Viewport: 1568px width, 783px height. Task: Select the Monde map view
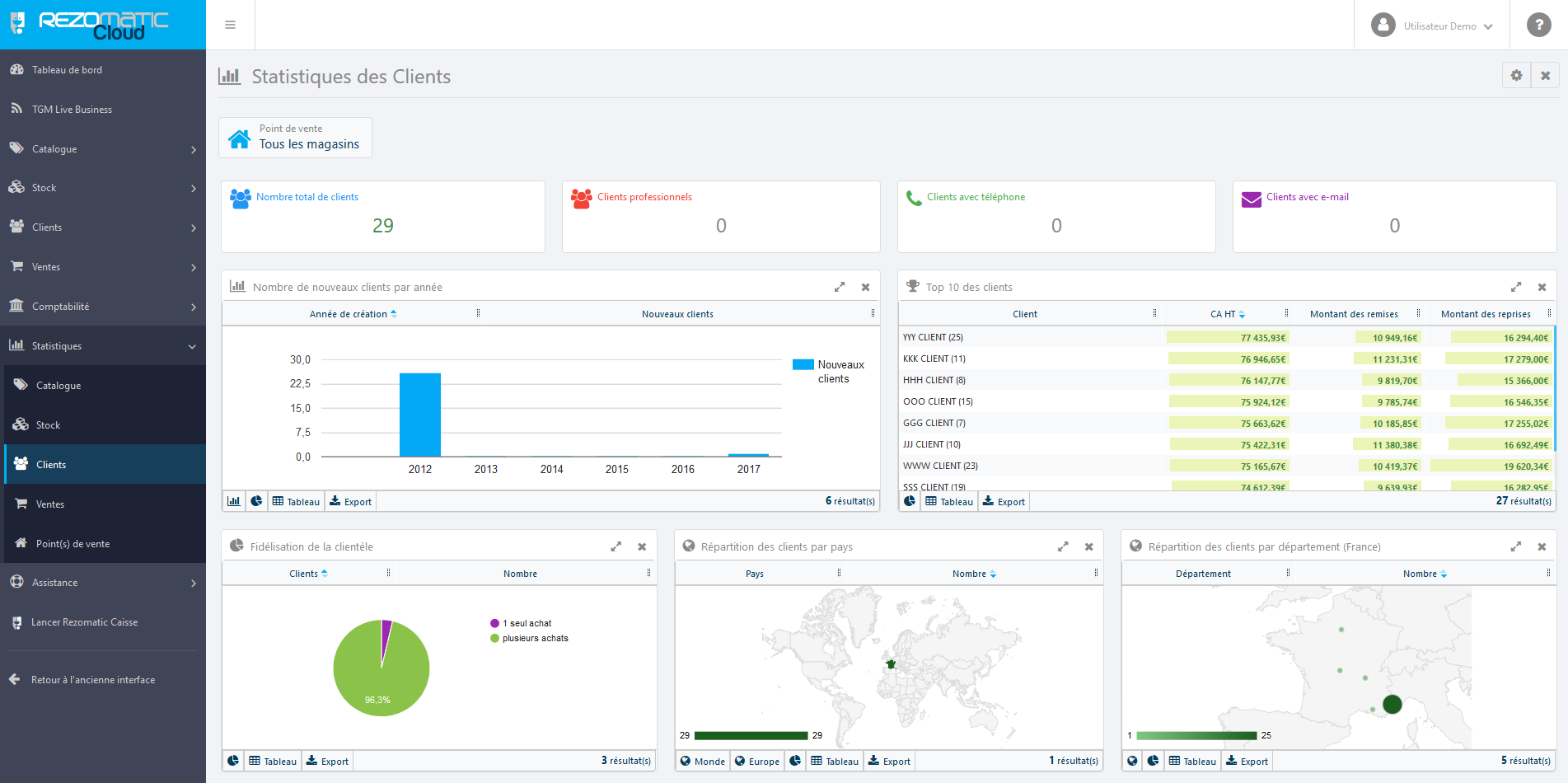click(x=703, y=761)
